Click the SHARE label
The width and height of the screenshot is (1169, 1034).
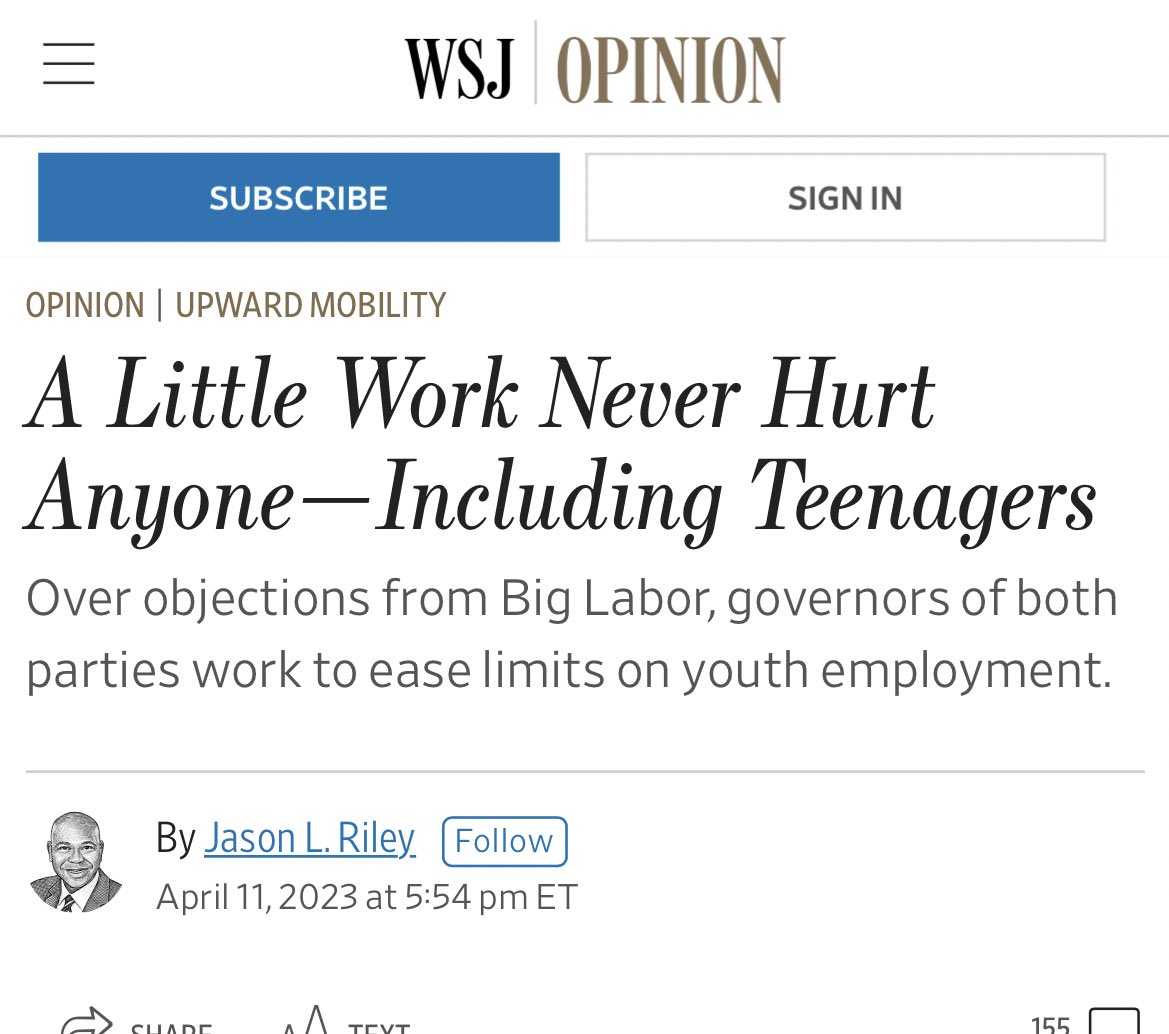[x=171, y=1028]
